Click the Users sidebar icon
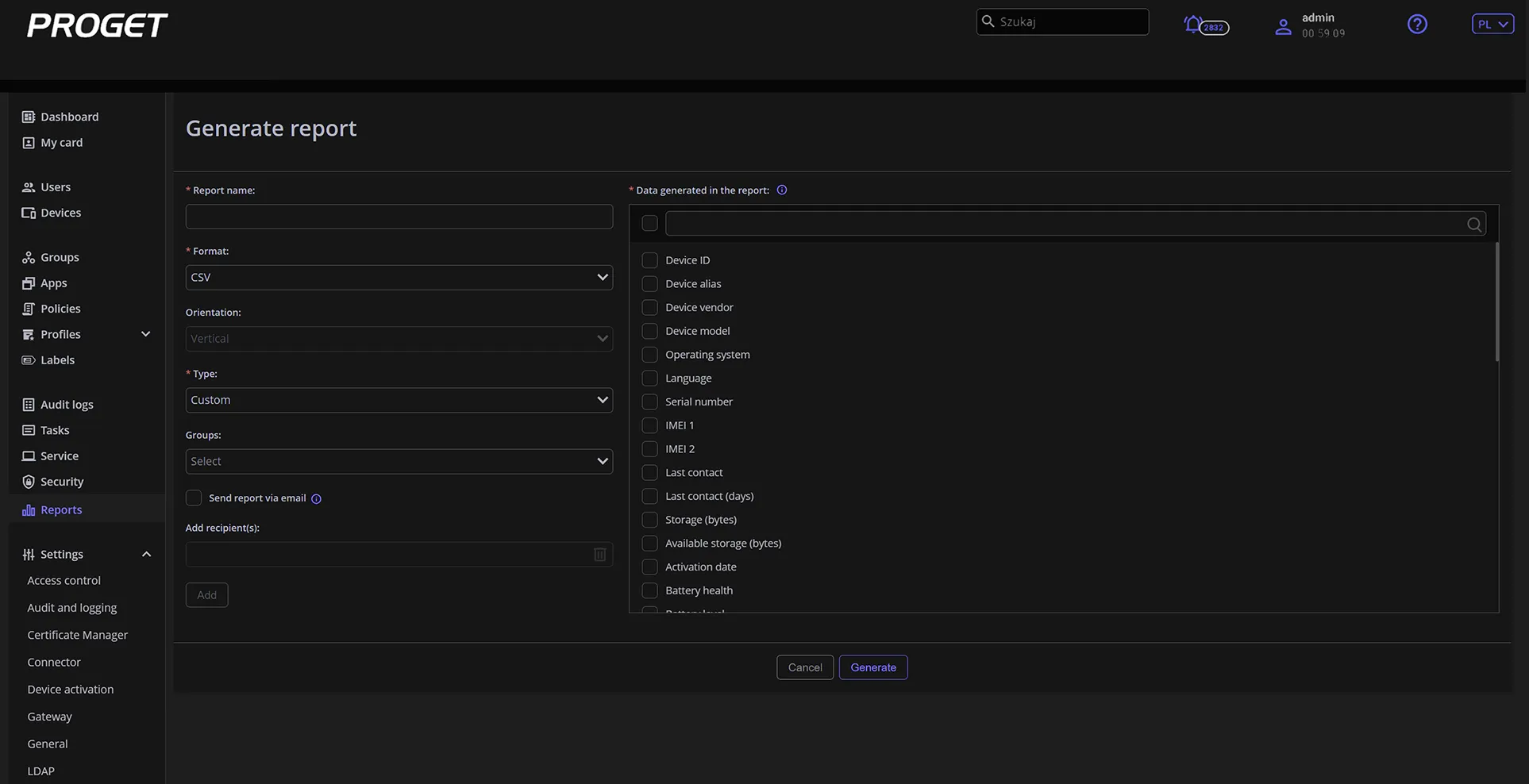This screenshot has width=1529, height=784. pos(29,187)
